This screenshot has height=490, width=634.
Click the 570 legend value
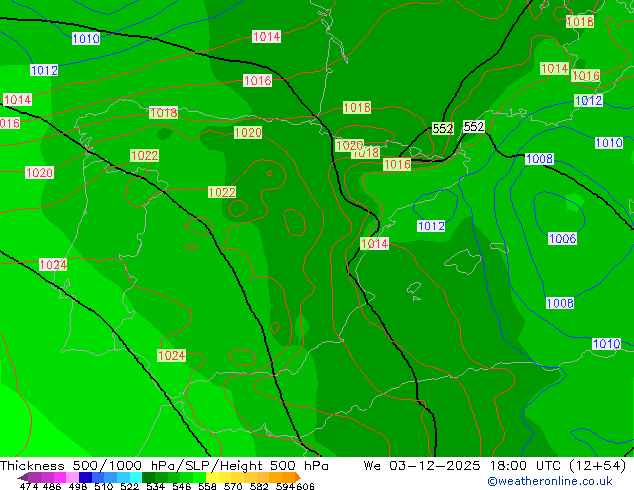tap(233, 486)
